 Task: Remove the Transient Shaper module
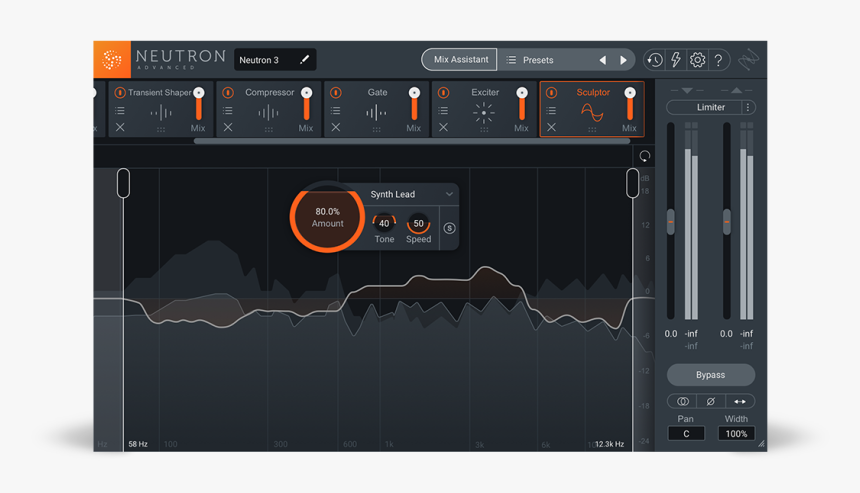pyautogui.click(x=120, y=127)
